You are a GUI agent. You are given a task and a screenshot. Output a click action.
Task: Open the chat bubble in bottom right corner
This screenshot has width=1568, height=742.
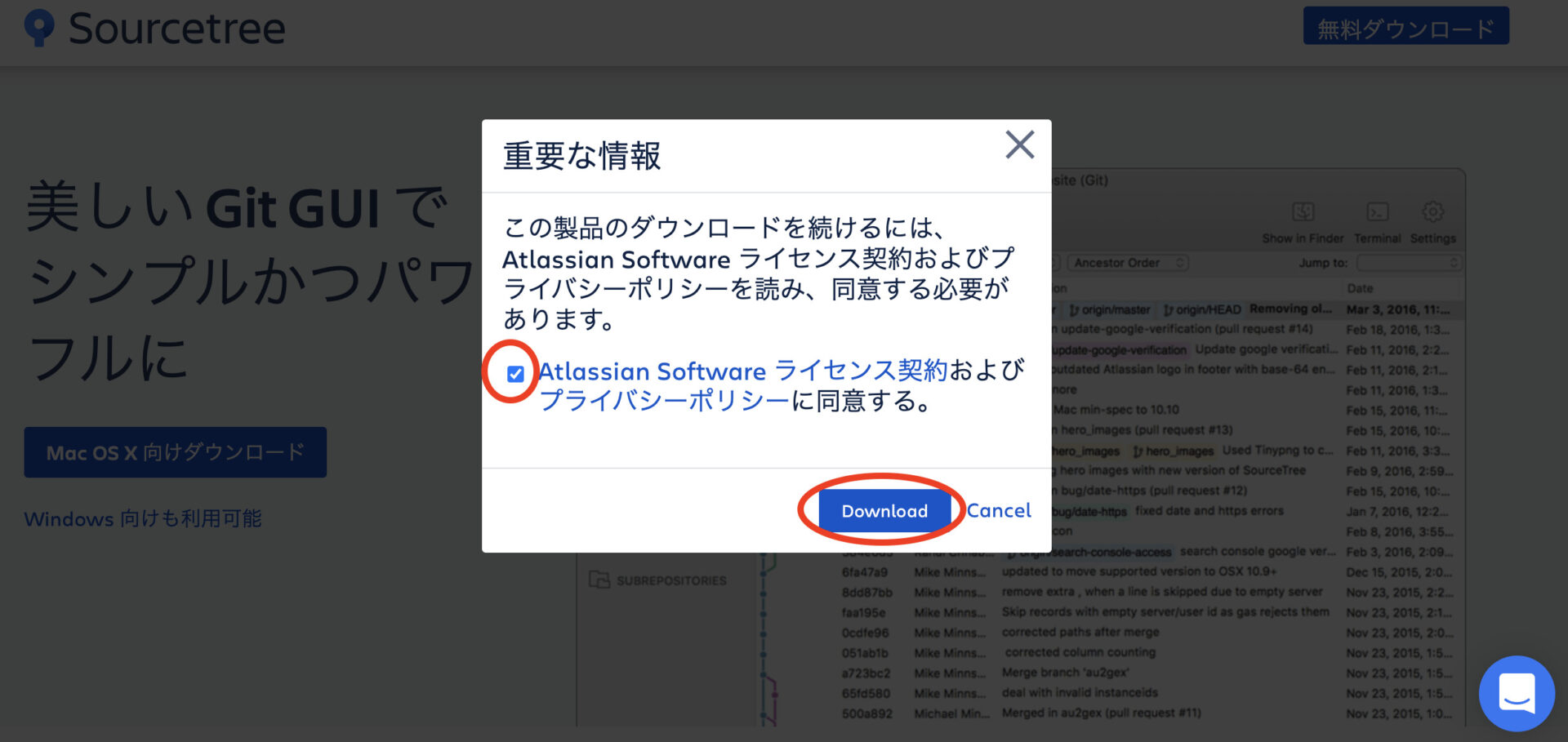(x=1516, y=693)
